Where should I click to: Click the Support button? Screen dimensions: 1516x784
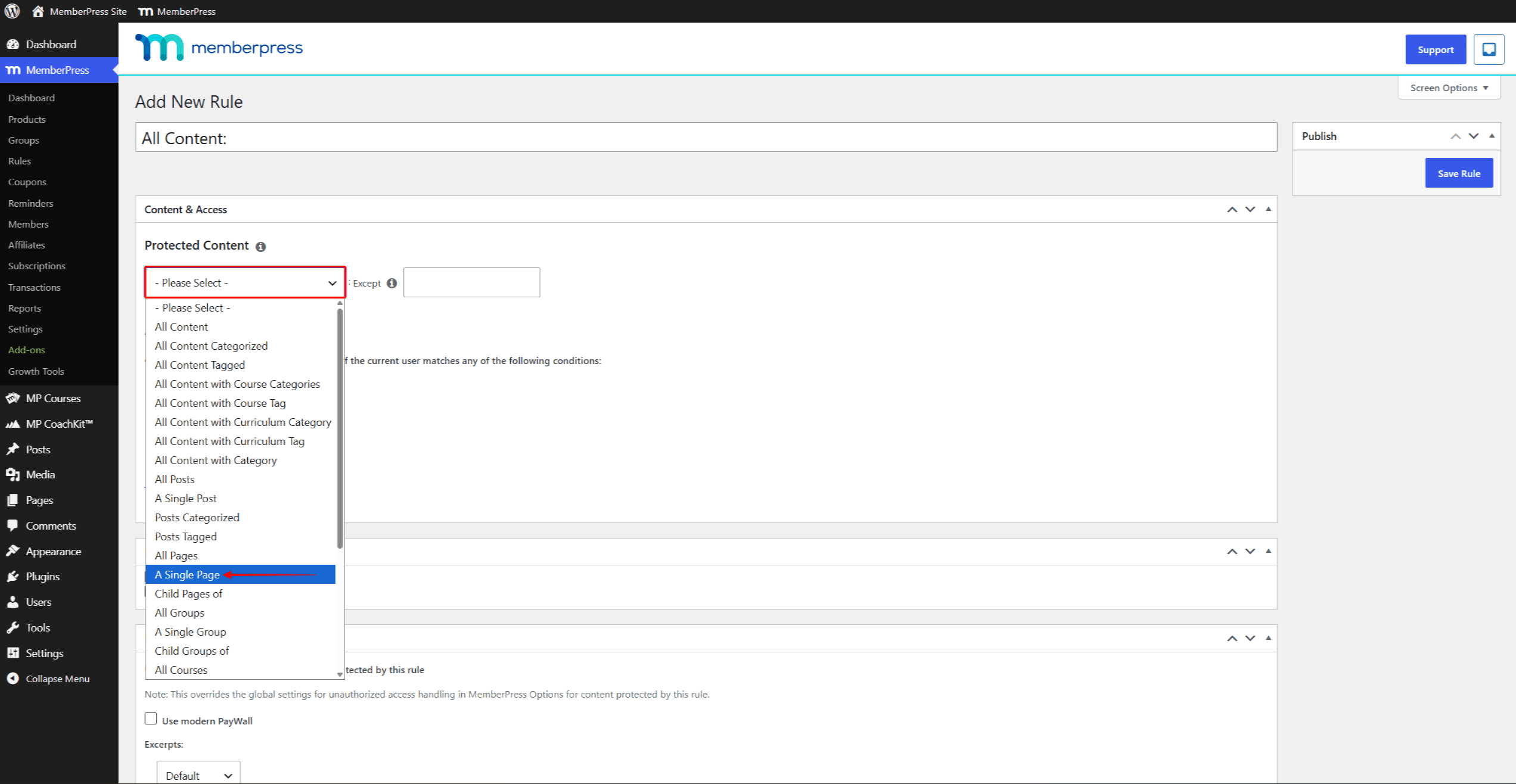tap(1436, 49)
